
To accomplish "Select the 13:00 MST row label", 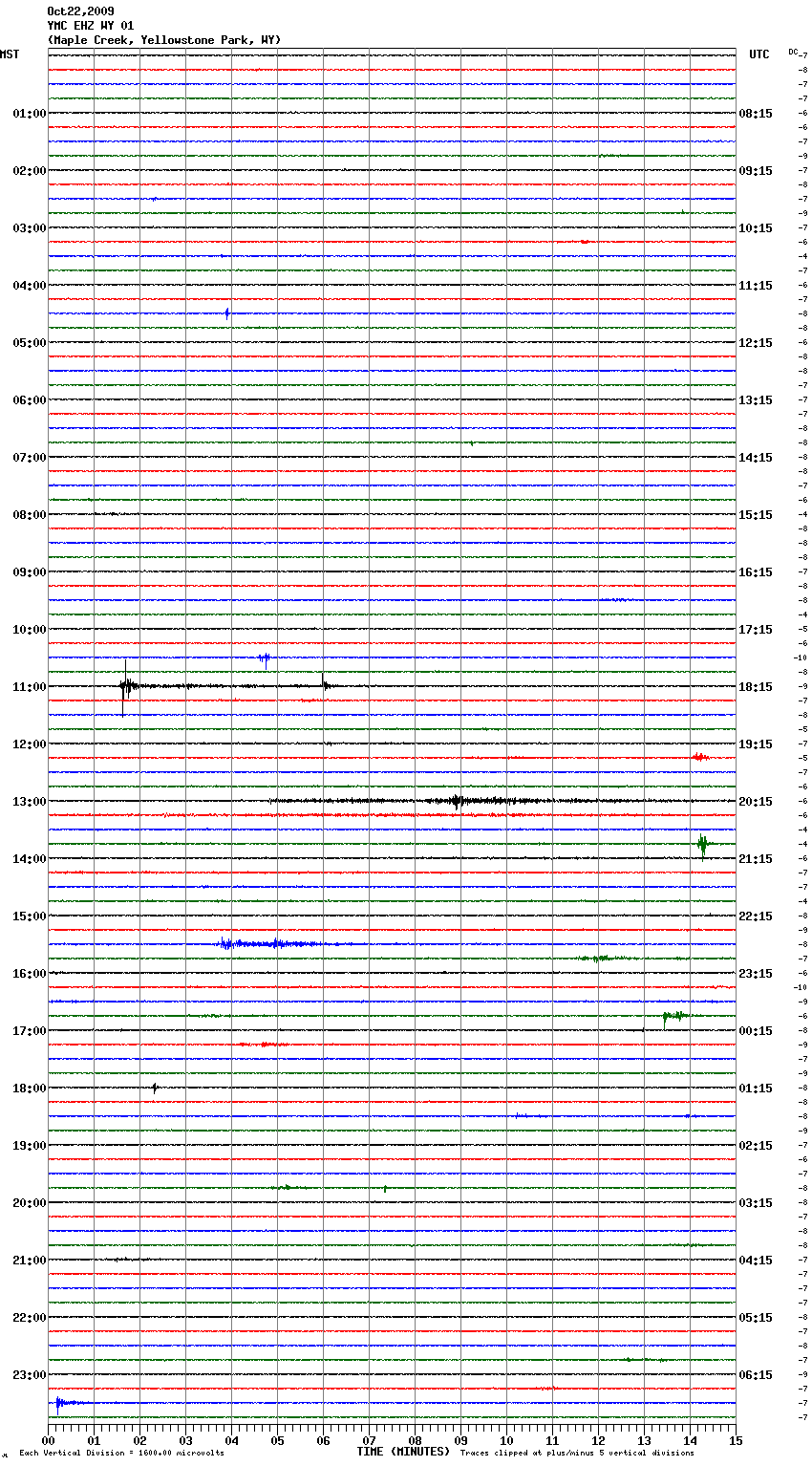I will [30, 802].
